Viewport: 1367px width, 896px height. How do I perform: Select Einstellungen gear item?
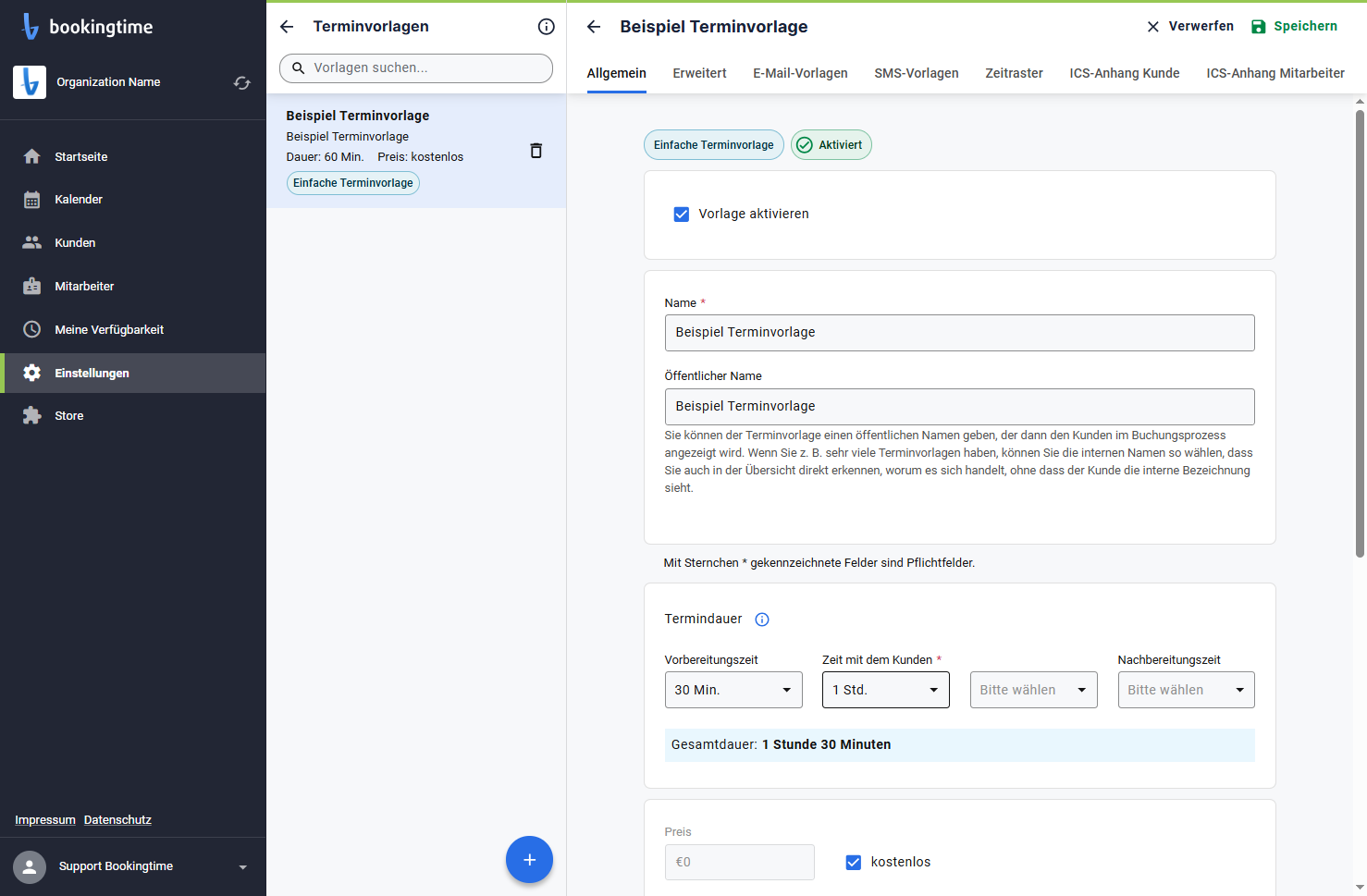132,373
